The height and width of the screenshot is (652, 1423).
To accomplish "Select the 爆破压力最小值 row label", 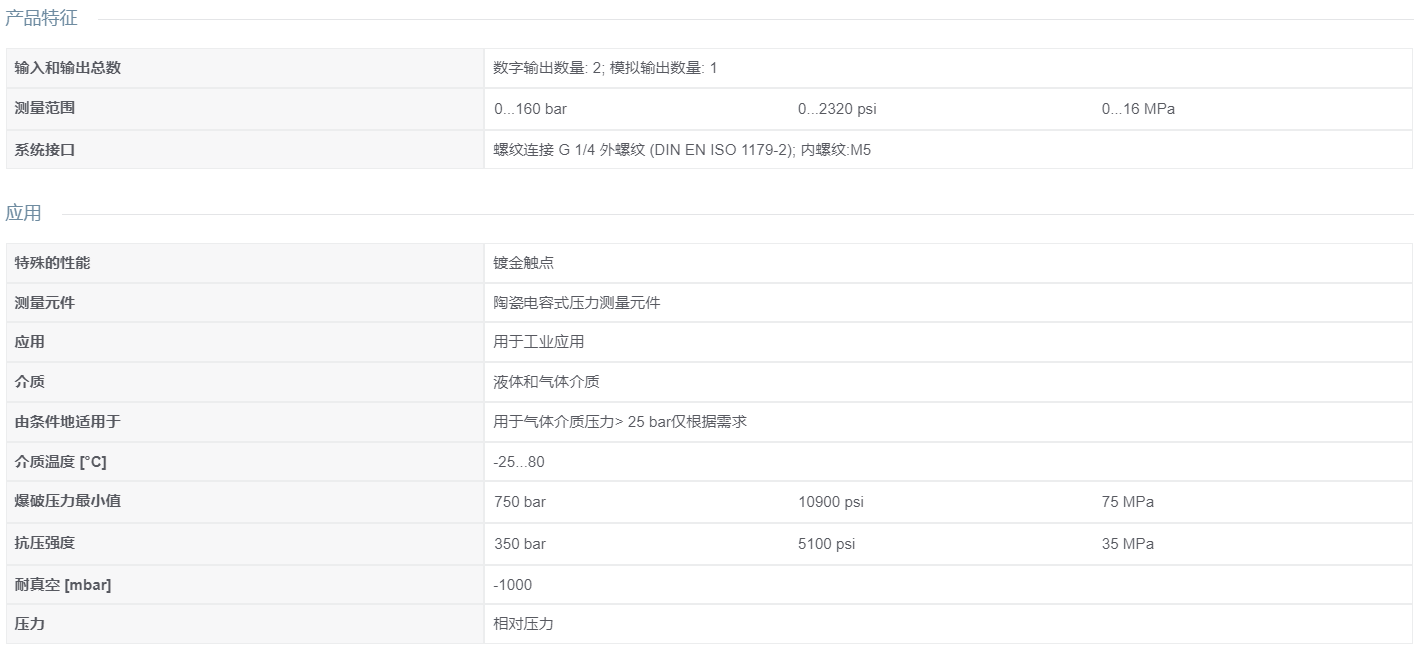I will (67, 501).
